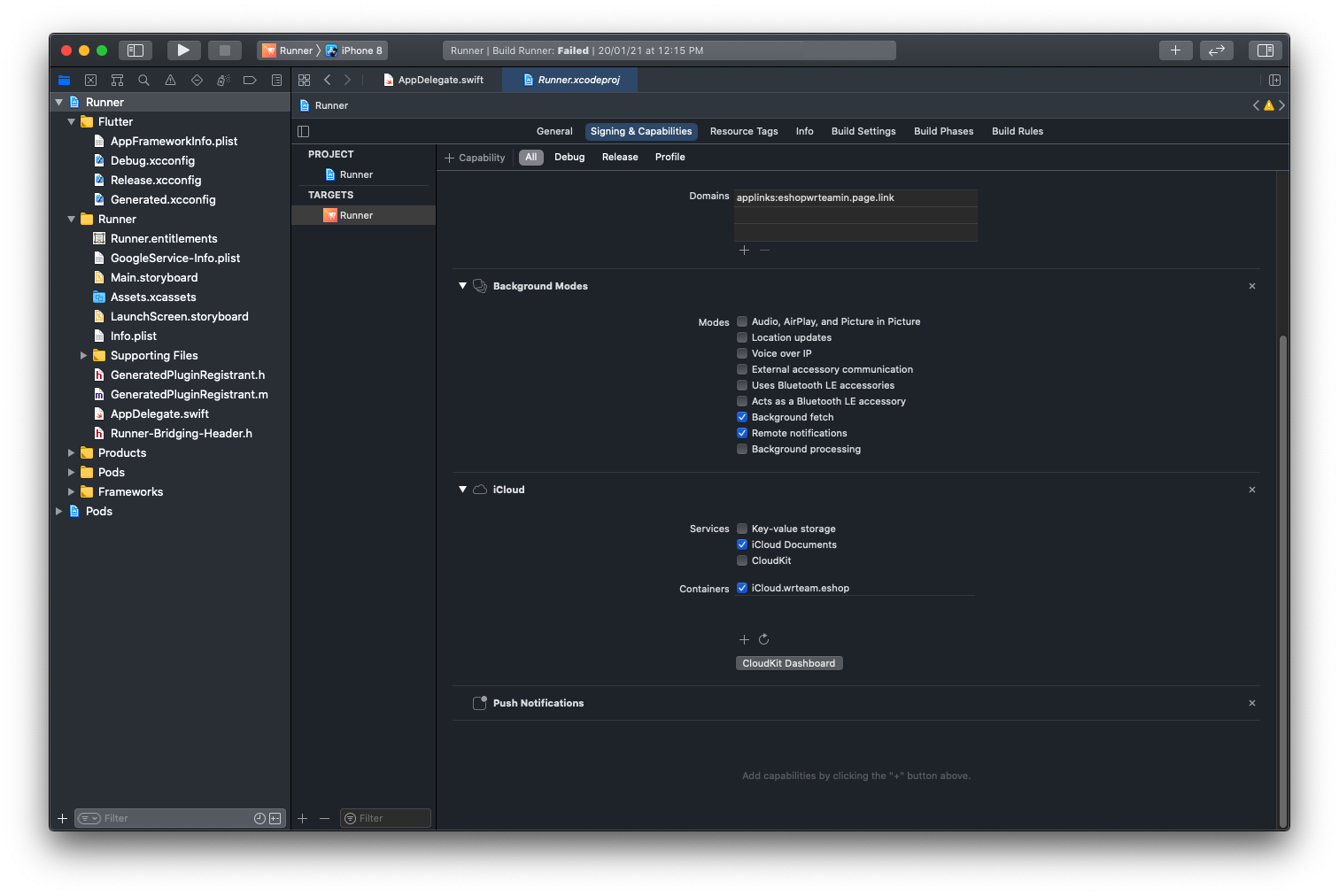Click the refresh containers icon
Image resolution: width=1339 pixels, height=896 pixels.
[x=763, y=639]
